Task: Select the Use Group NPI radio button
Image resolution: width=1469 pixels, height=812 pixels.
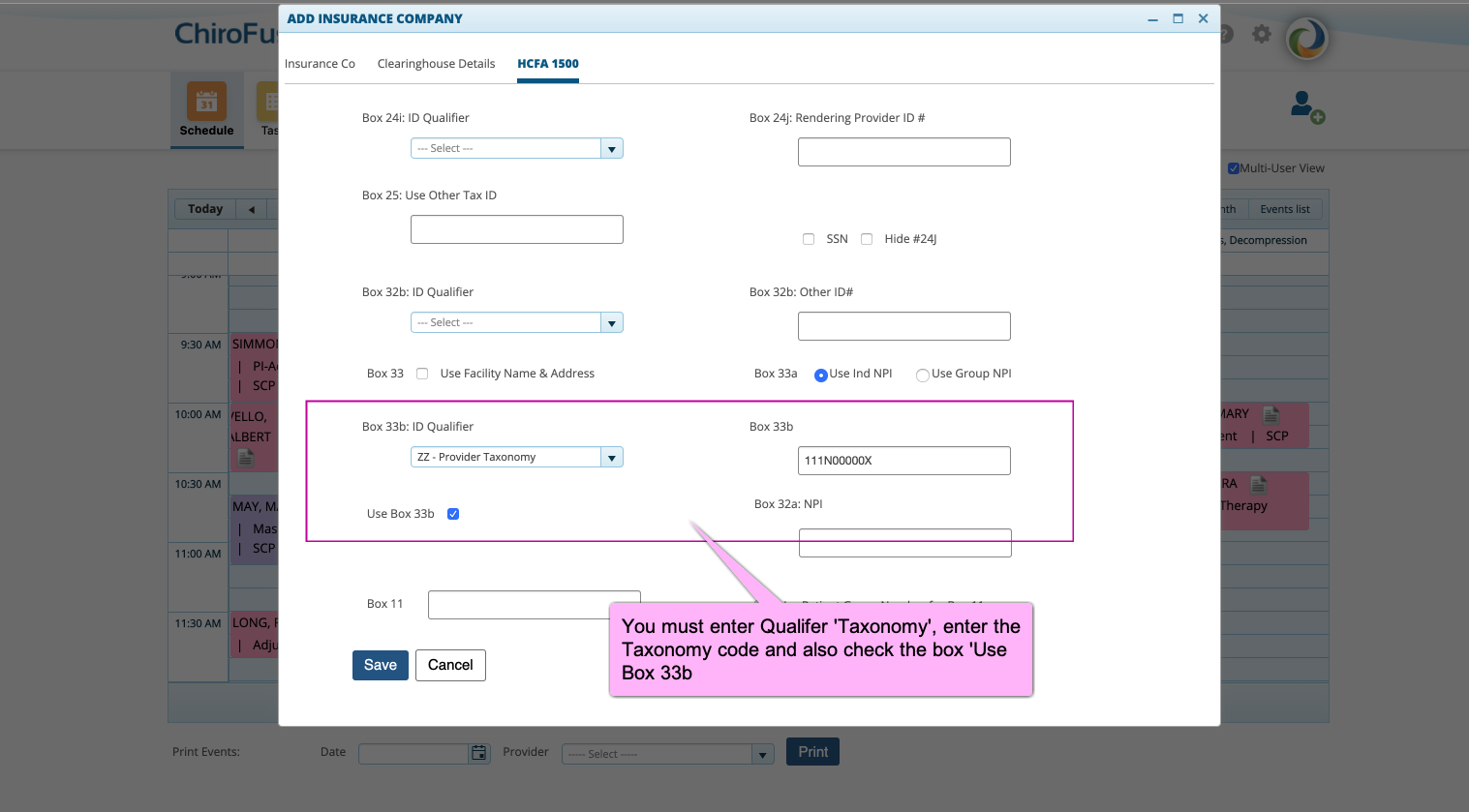Action: [x=922, y=375]
